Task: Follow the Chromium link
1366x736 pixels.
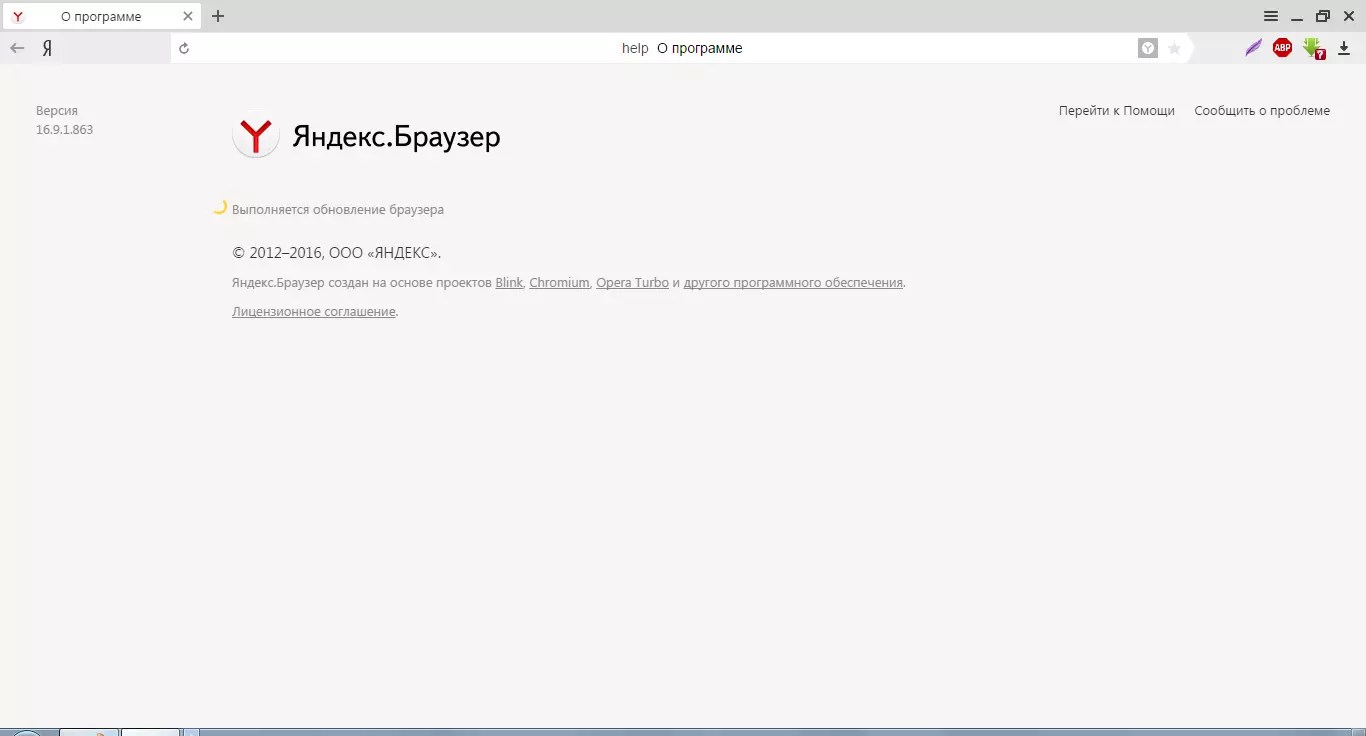Action: [559, 283]
